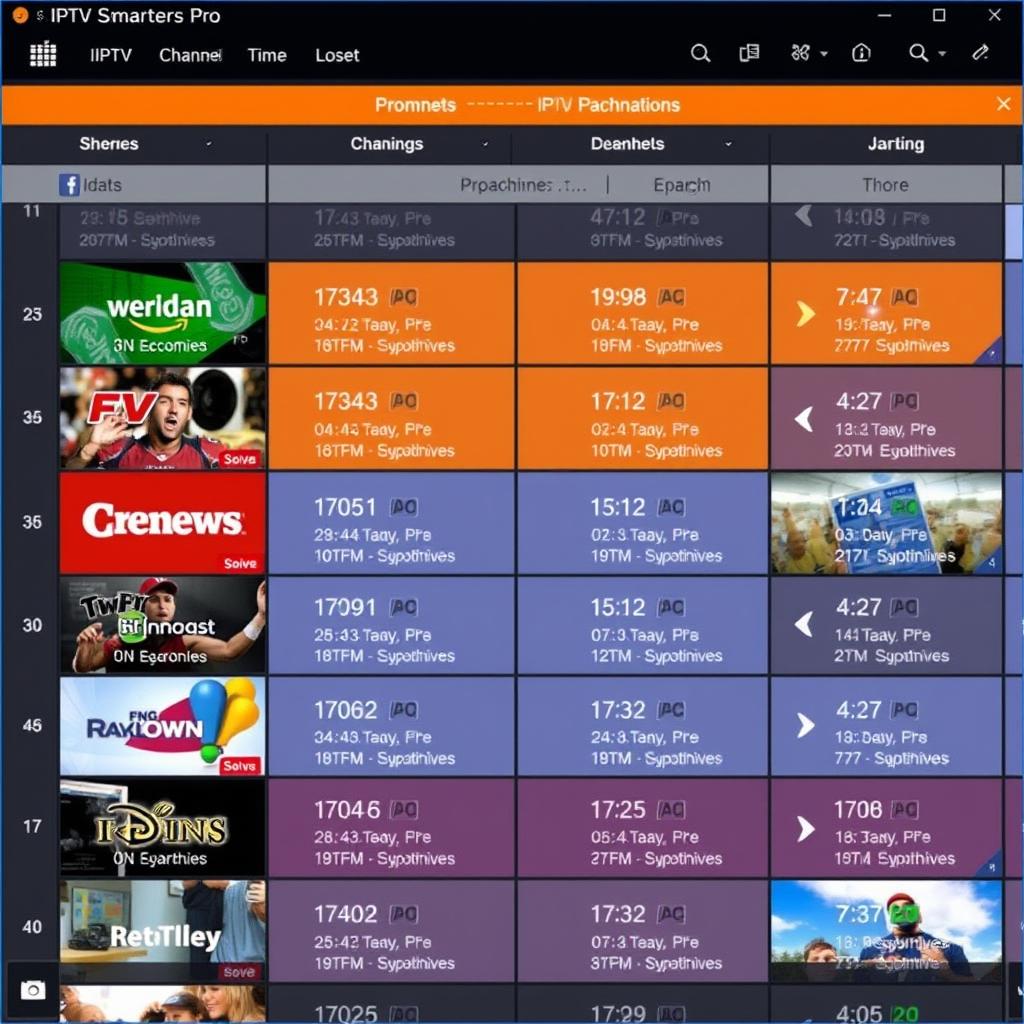
Task: Select the orange 17:12 program cell
Action: (x=643, y=418)
